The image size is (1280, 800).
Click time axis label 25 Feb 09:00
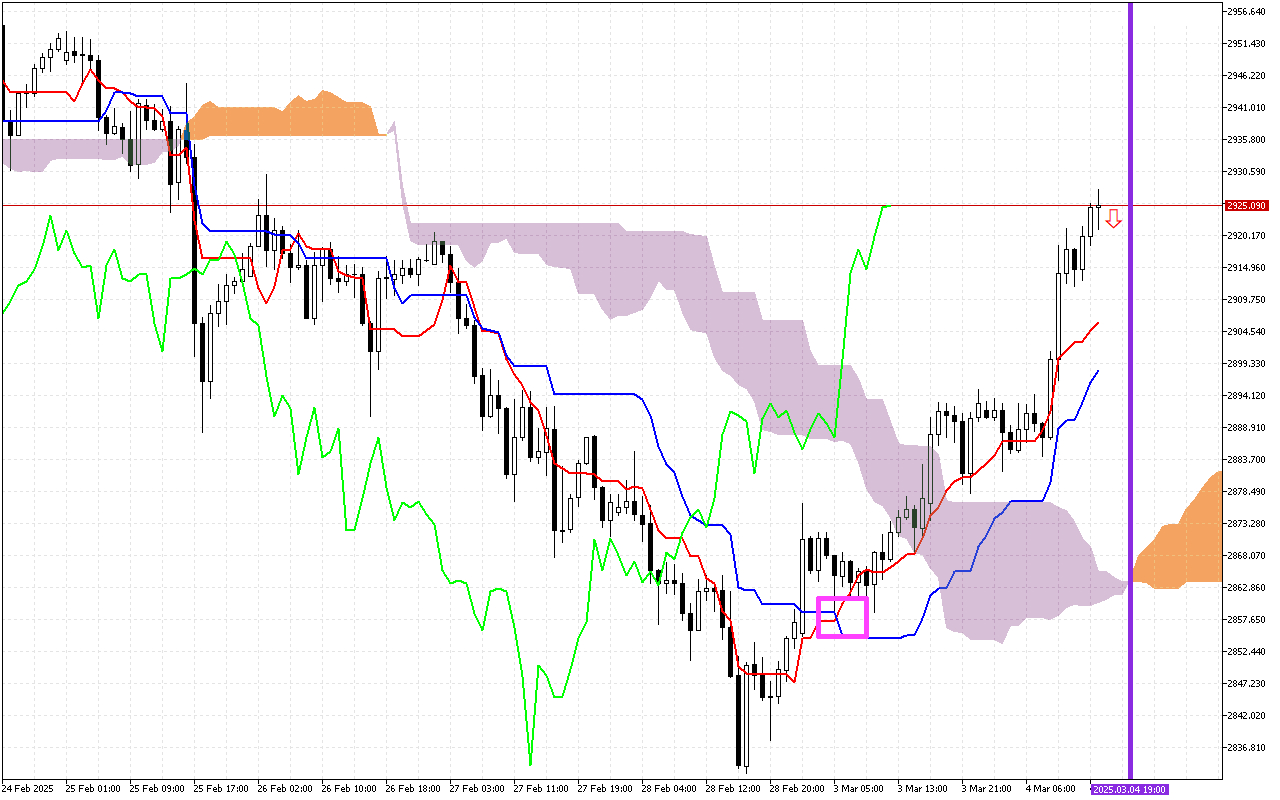(x=155, y=789)
